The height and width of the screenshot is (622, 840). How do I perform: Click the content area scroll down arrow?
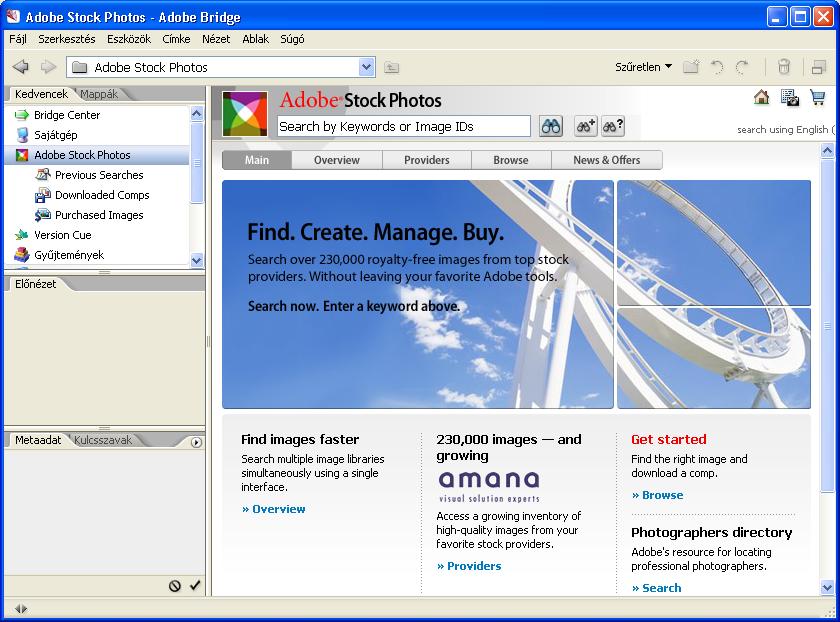click(827, 588)
